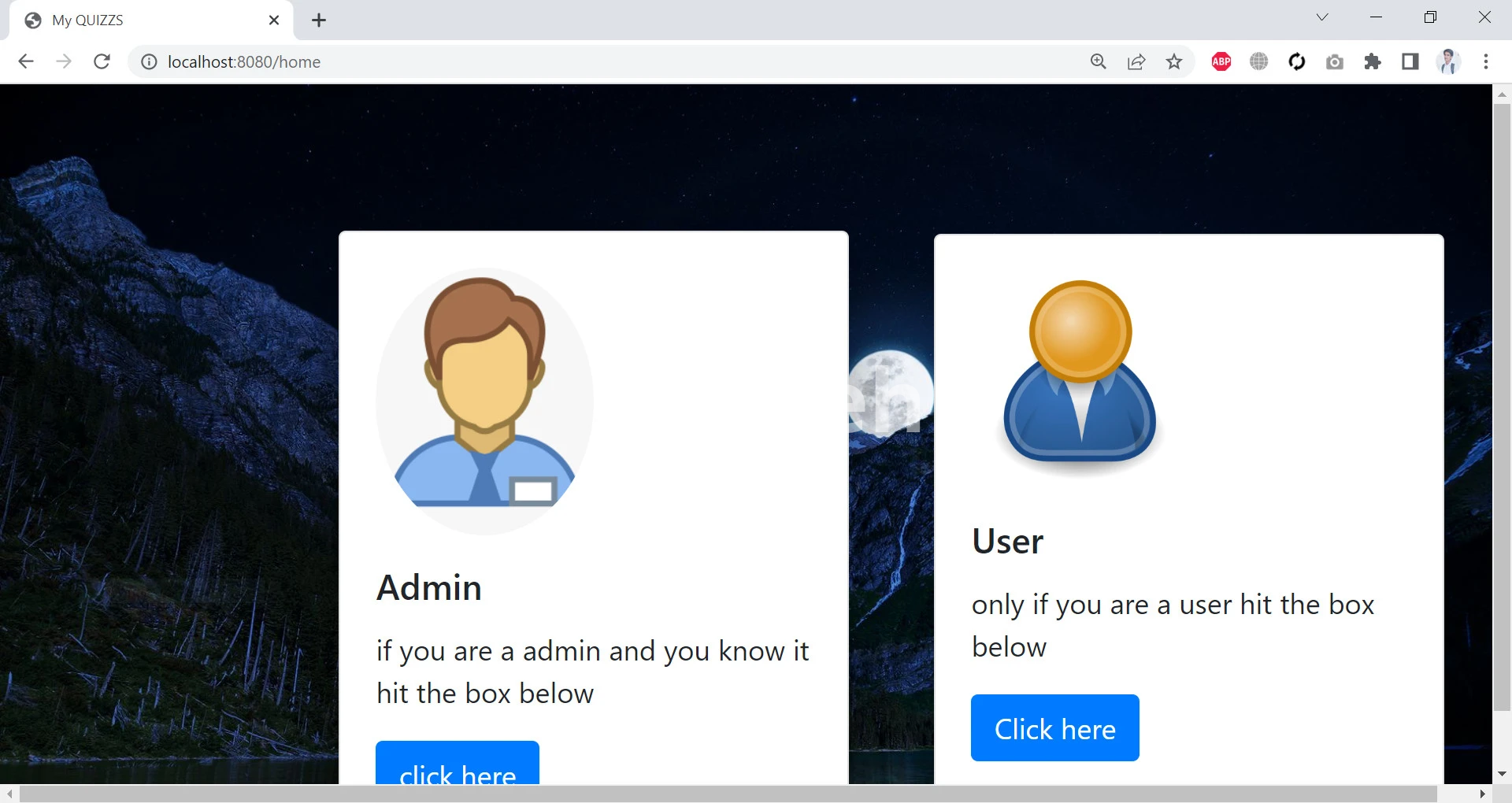Open a new browser tab

coord(319,20)
